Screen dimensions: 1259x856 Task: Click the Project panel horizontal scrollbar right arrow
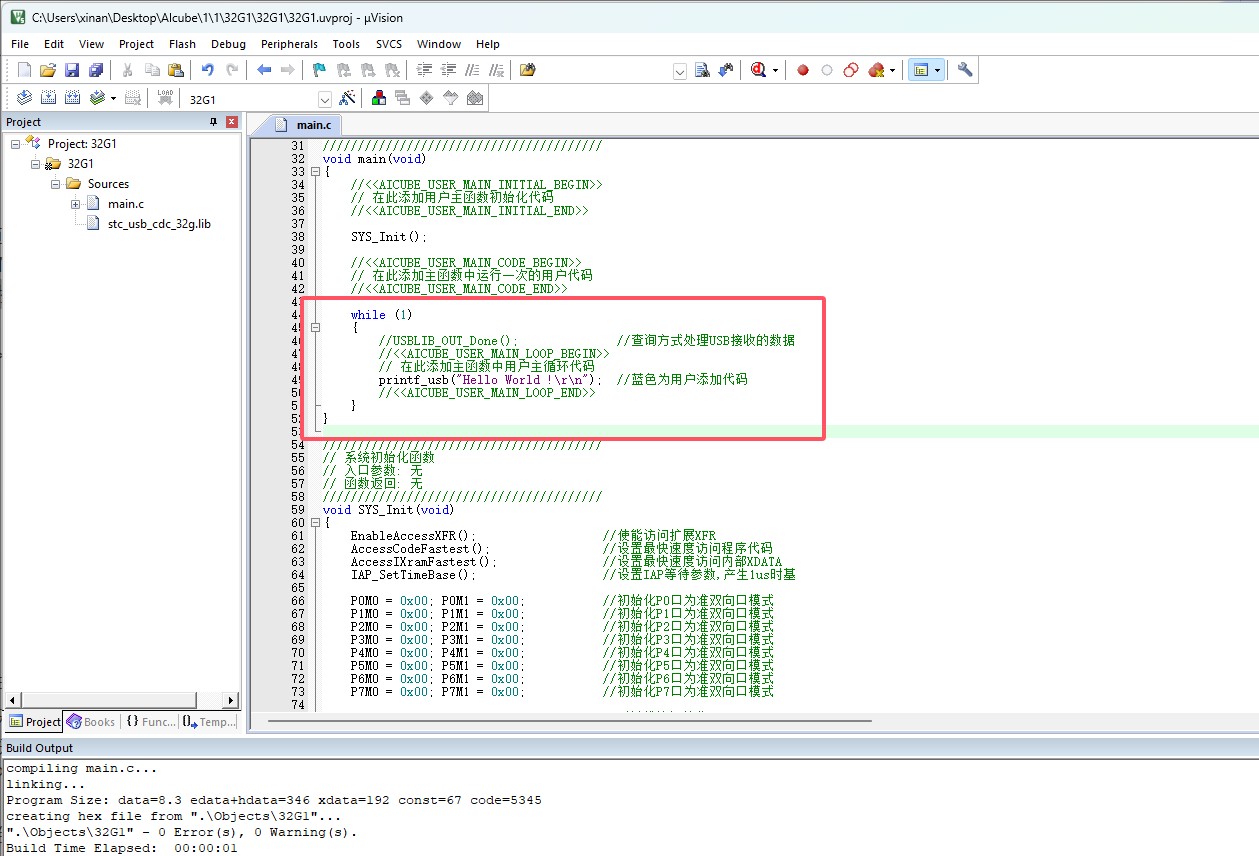coord(230,701)
